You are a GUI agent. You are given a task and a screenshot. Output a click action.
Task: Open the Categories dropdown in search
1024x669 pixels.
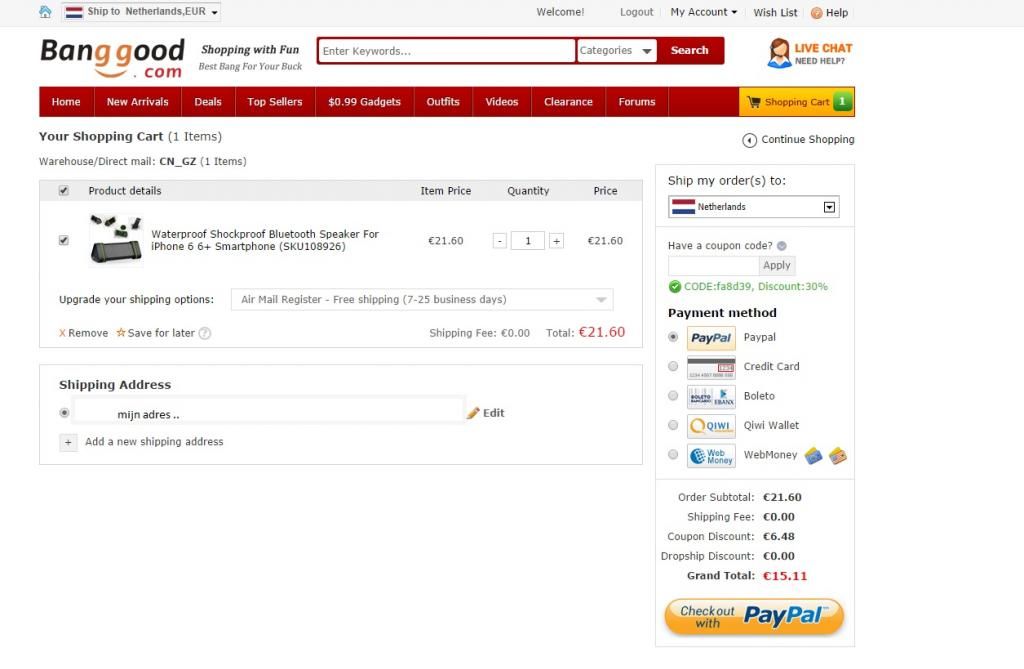point(616,50)
